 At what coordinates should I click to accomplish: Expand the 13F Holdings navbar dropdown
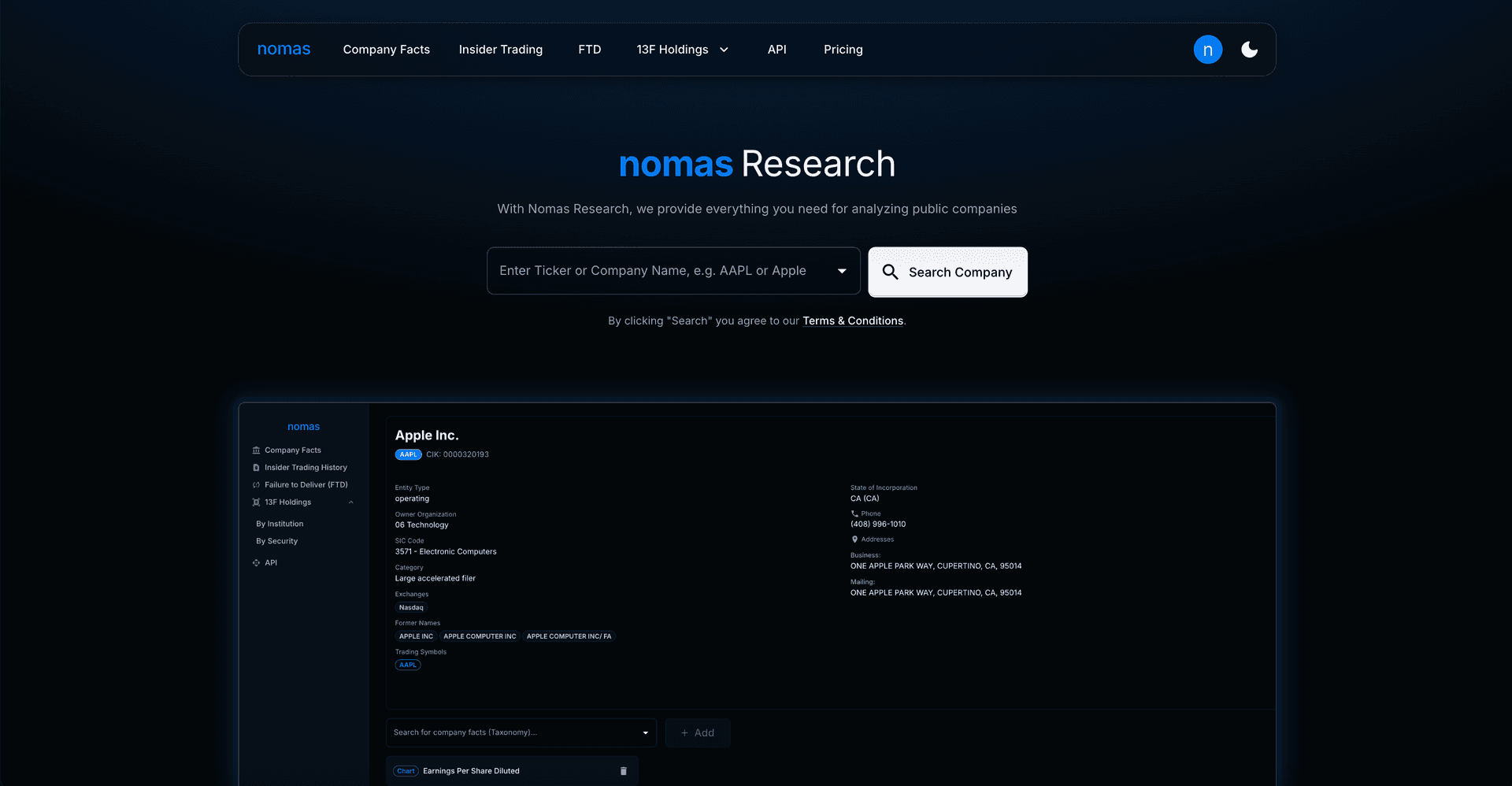click(x=724, y=49)
